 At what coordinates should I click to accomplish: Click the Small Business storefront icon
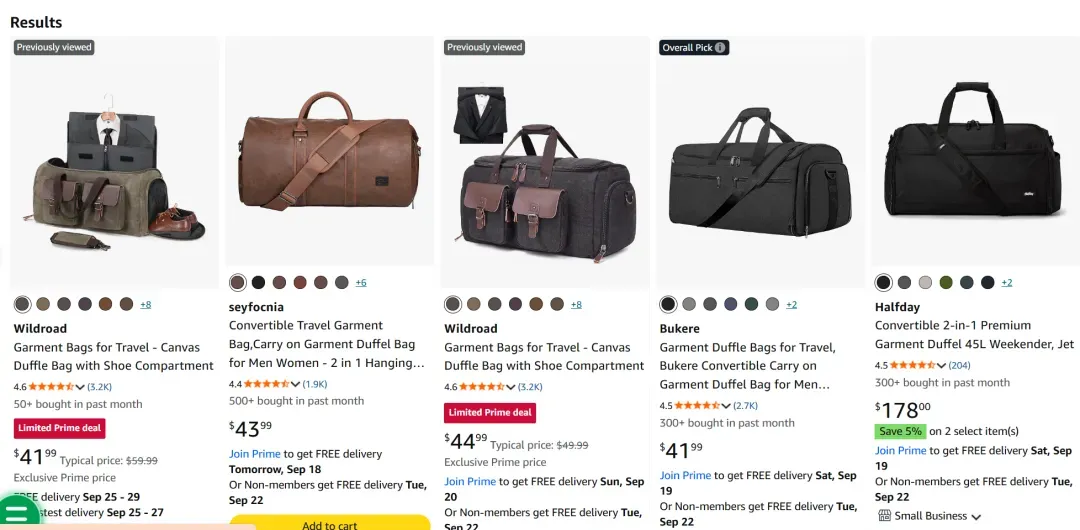point(884,516)
